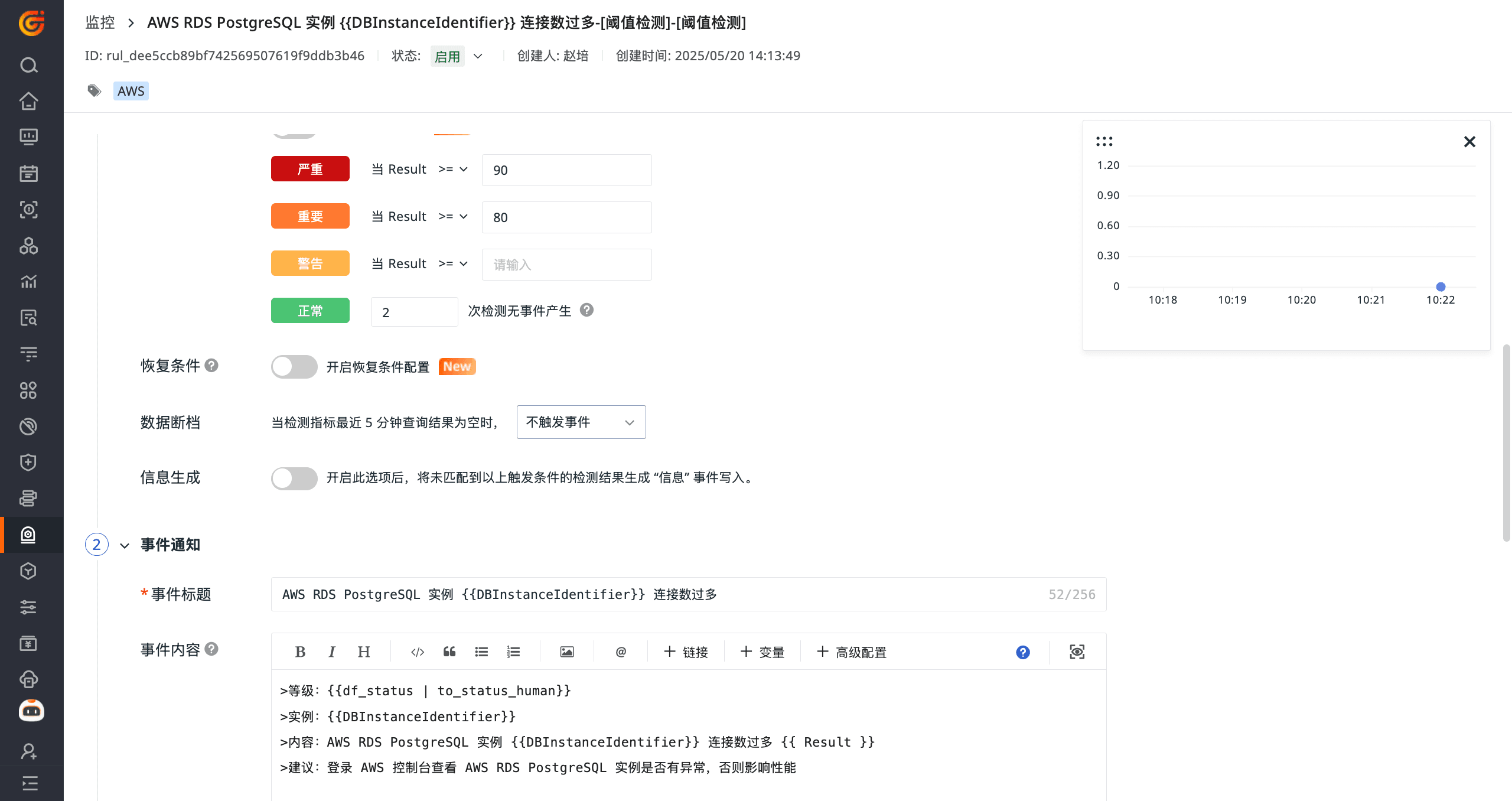
Task: Click help icon next to 事件内容
Action: 211,649
